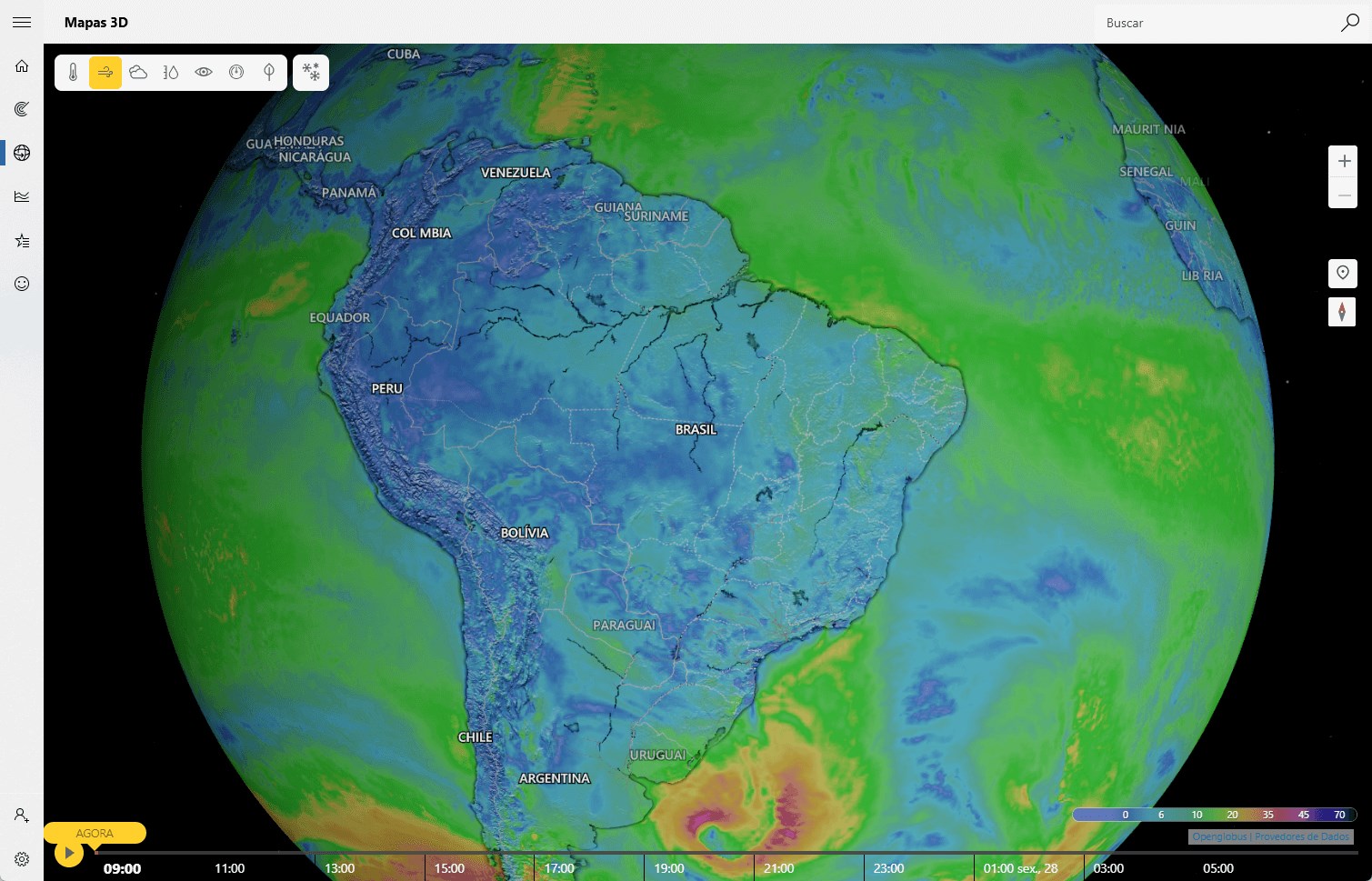Select the 3D Maps globe sidebar icon

[x=22, y=153]
